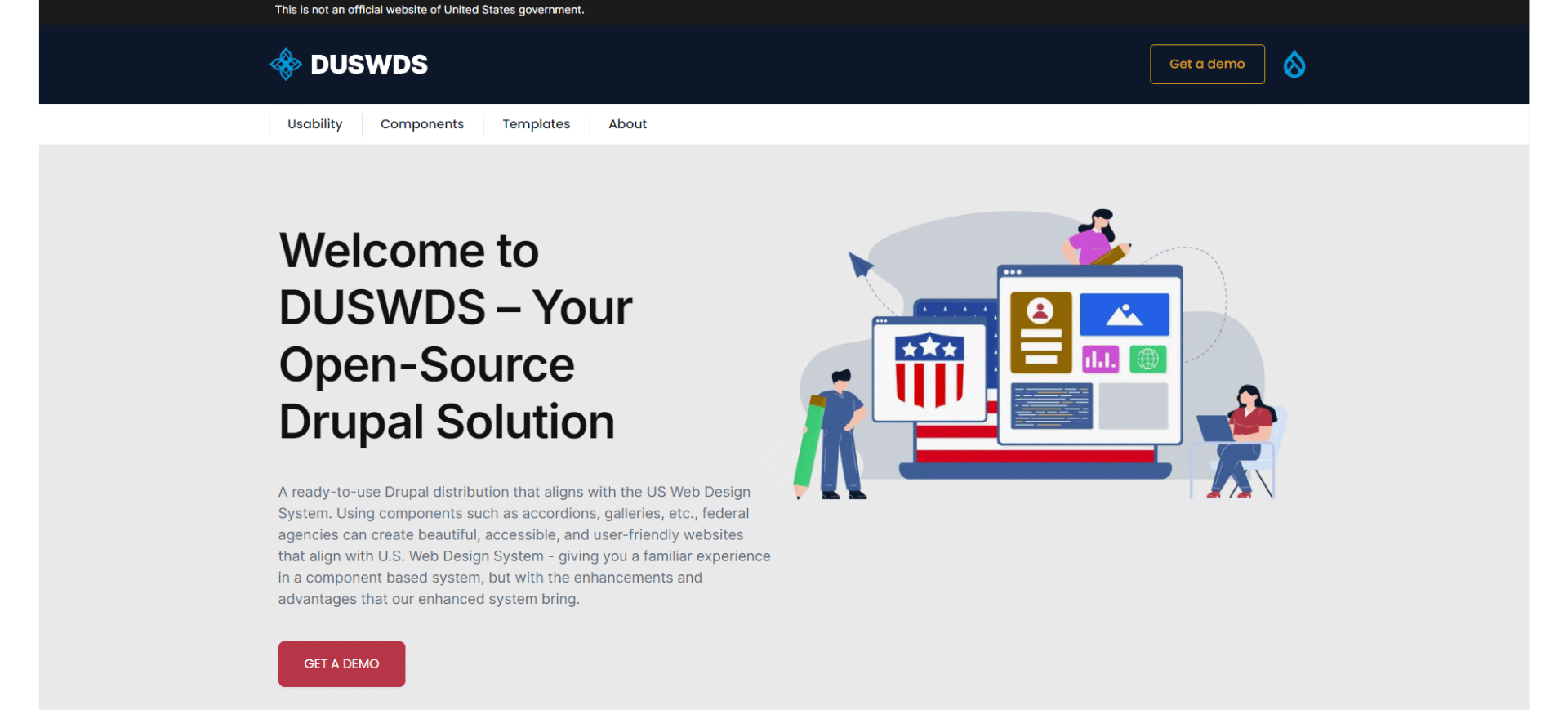The width and height of the screenshot is (1568, 710).
Task: Click the not an official website banner text
Action: pyautogui.click(x=430, y=10)
